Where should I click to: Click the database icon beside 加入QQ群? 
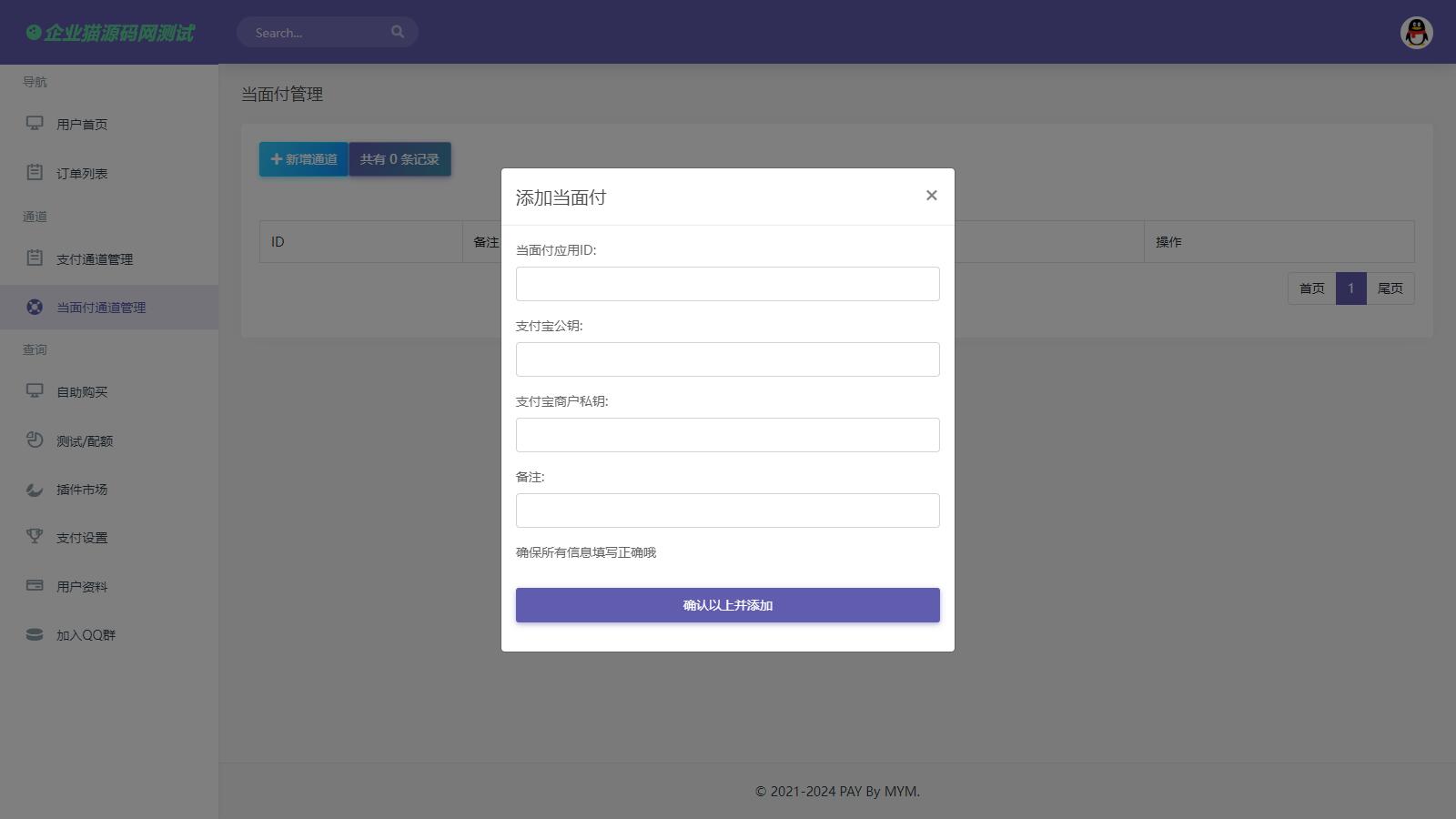click(x=35, y=634)
